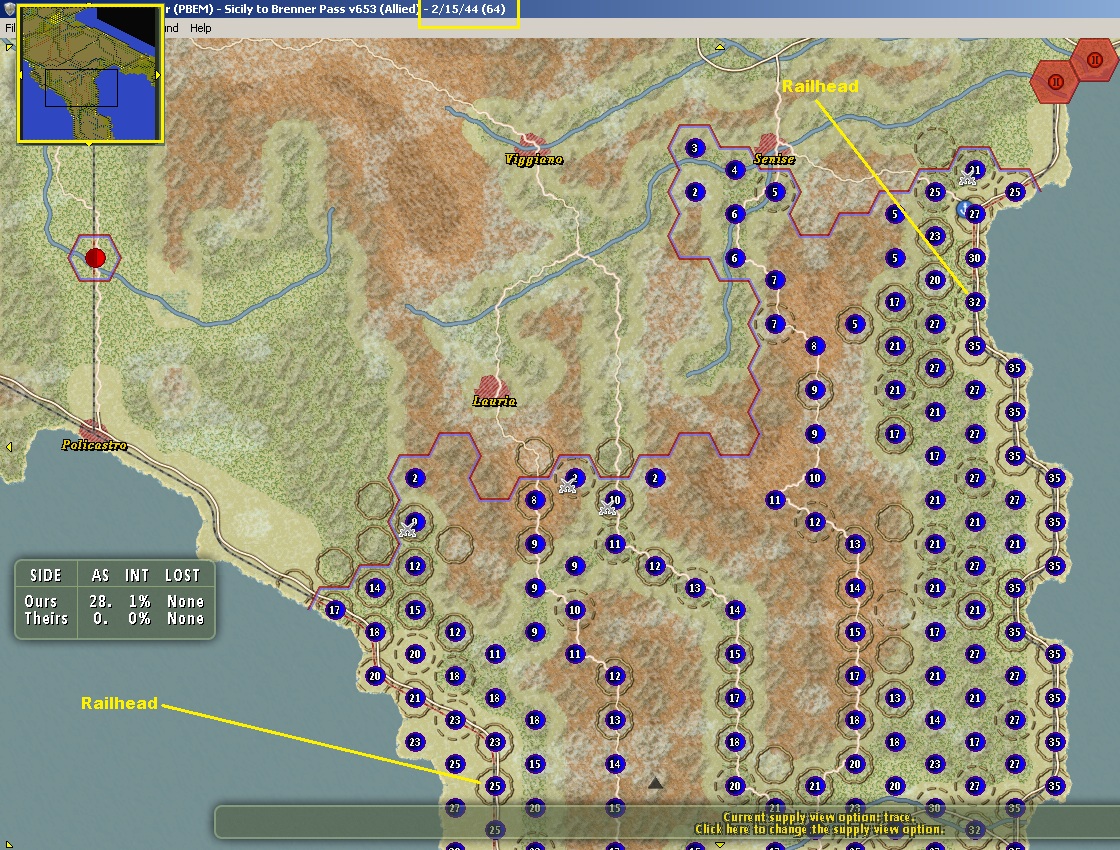Click the "LOST" header in status panel
This screenshot has height=850, width=1120.
(x=182, y=576)
